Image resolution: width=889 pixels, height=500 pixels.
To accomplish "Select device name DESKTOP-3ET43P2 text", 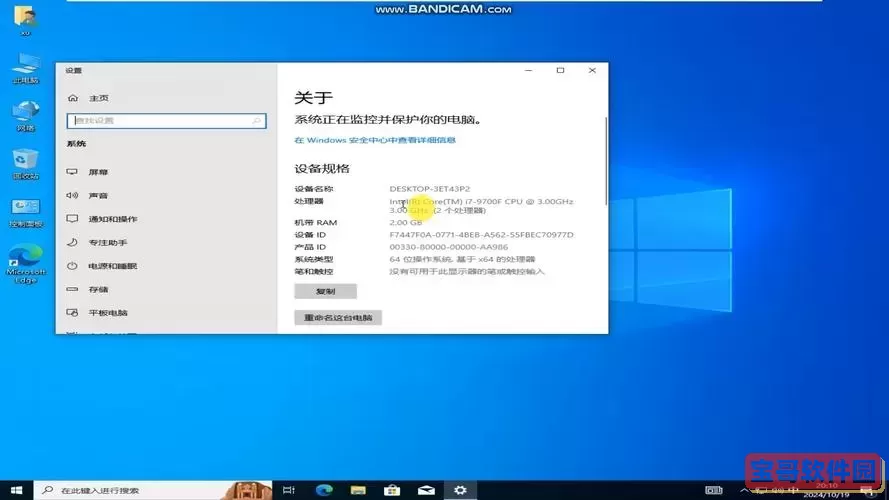I will (430, 189).
